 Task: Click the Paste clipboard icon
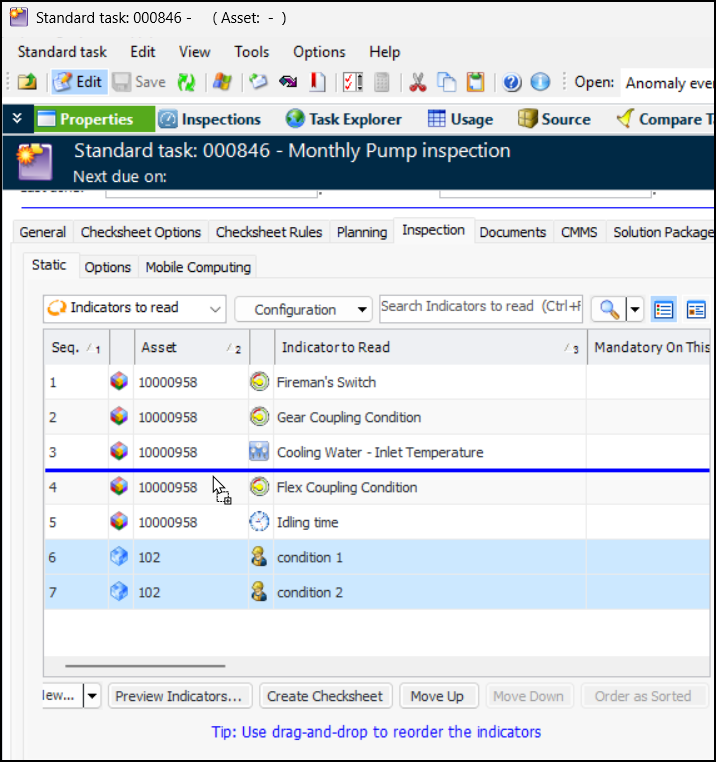(x=475, y=82)
